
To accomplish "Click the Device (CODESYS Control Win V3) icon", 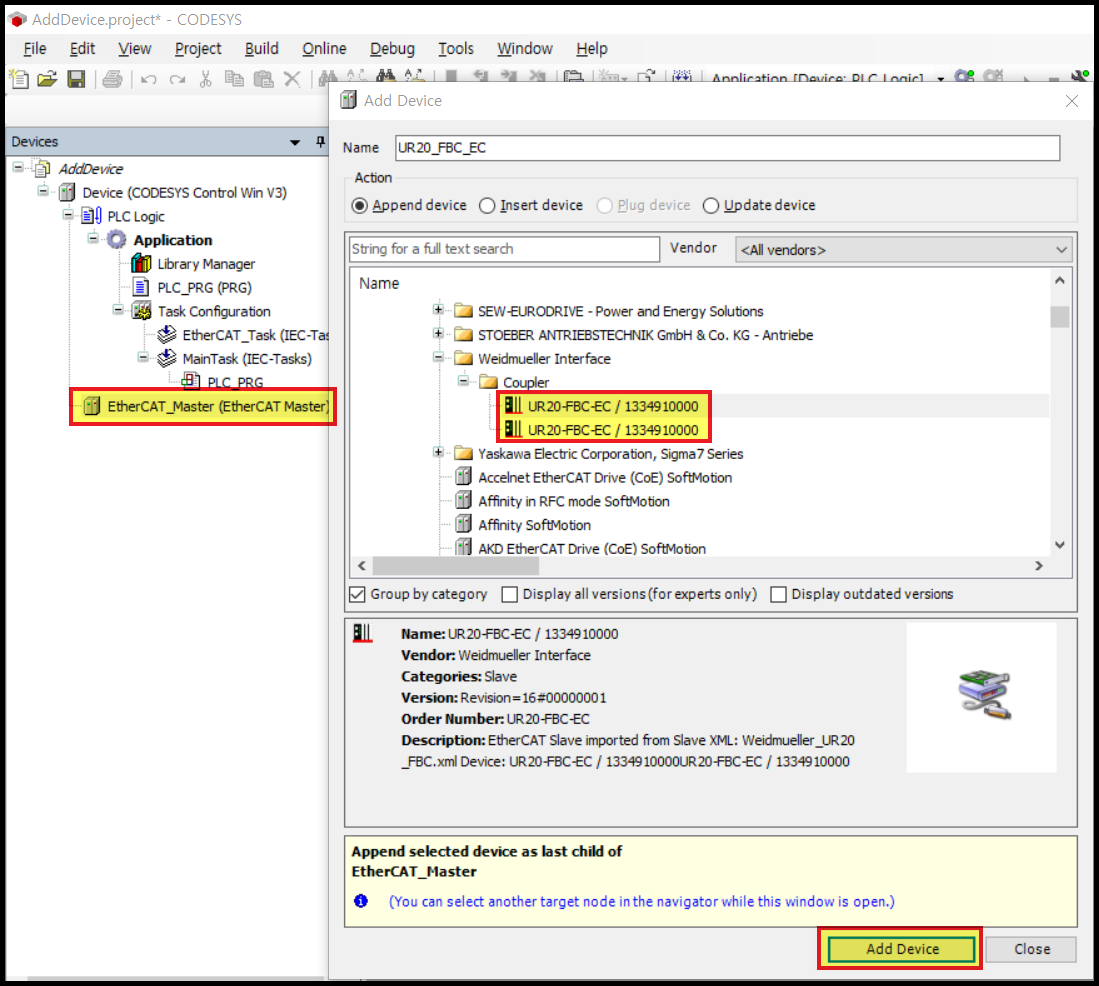I will (67, 193).
